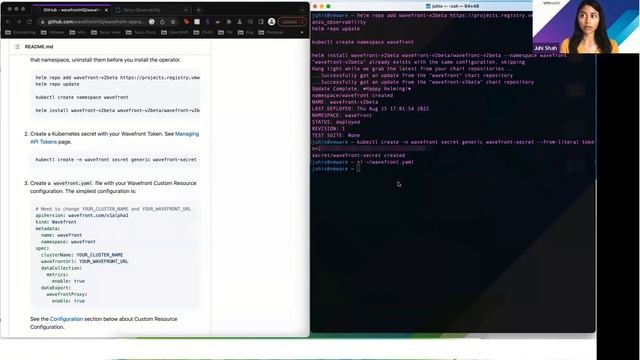
Task: Reload the GitHub page
Action: [29, 22]
